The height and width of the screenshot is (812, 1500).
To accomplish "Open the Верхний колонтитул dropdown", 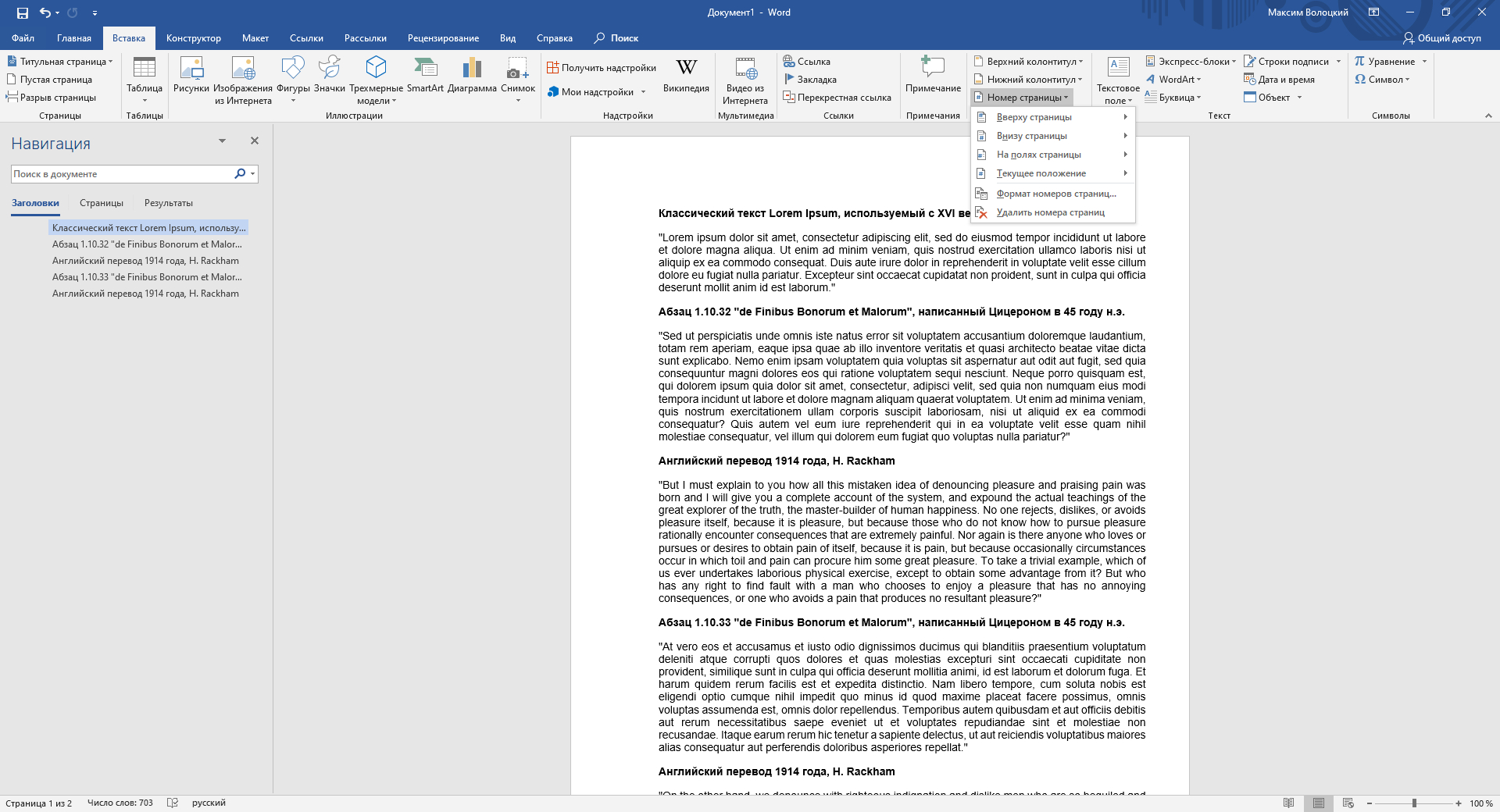I will [1080, 62].
